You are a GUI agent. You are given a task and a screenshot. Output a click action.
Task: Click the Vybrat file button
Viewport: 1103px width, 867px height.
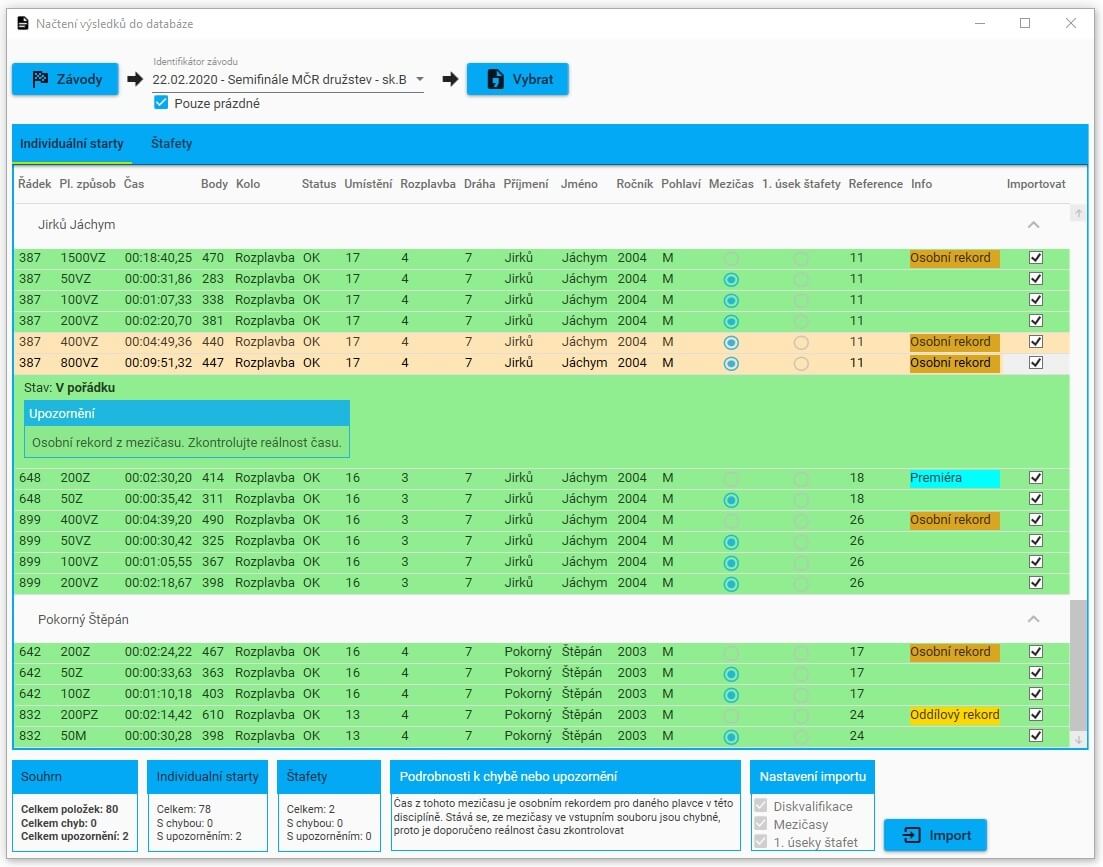click(x=517, y=79)
